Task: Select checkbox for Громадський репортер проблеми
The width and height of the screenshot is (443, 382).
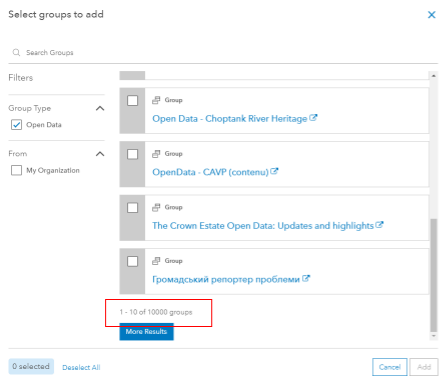Action: coord(132,261)
